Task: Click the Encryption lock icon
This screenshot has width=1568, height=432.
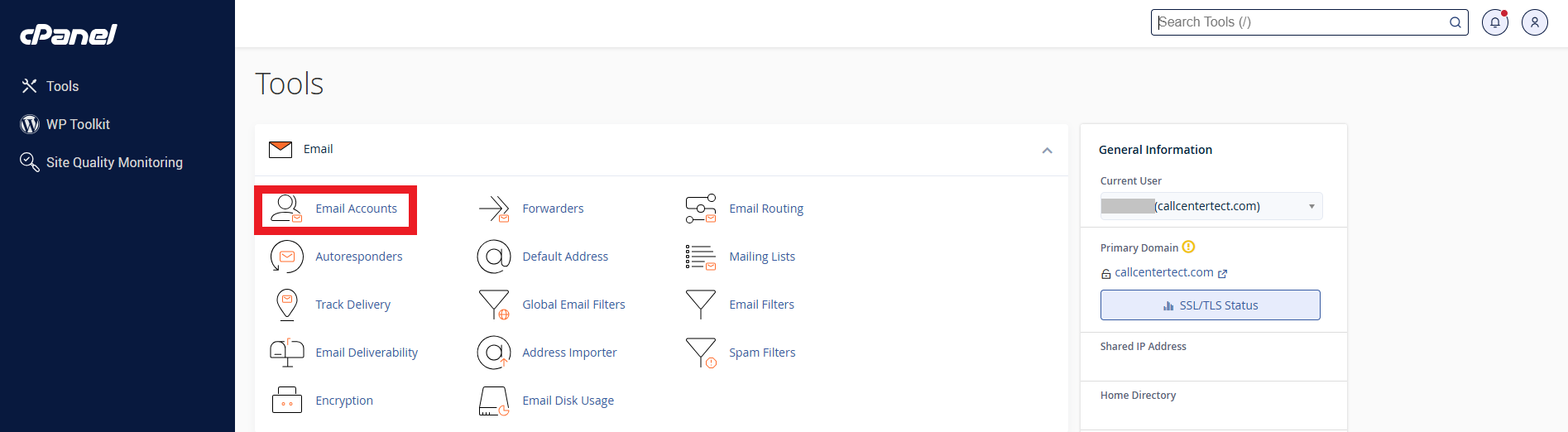Action: pos(286,401)
